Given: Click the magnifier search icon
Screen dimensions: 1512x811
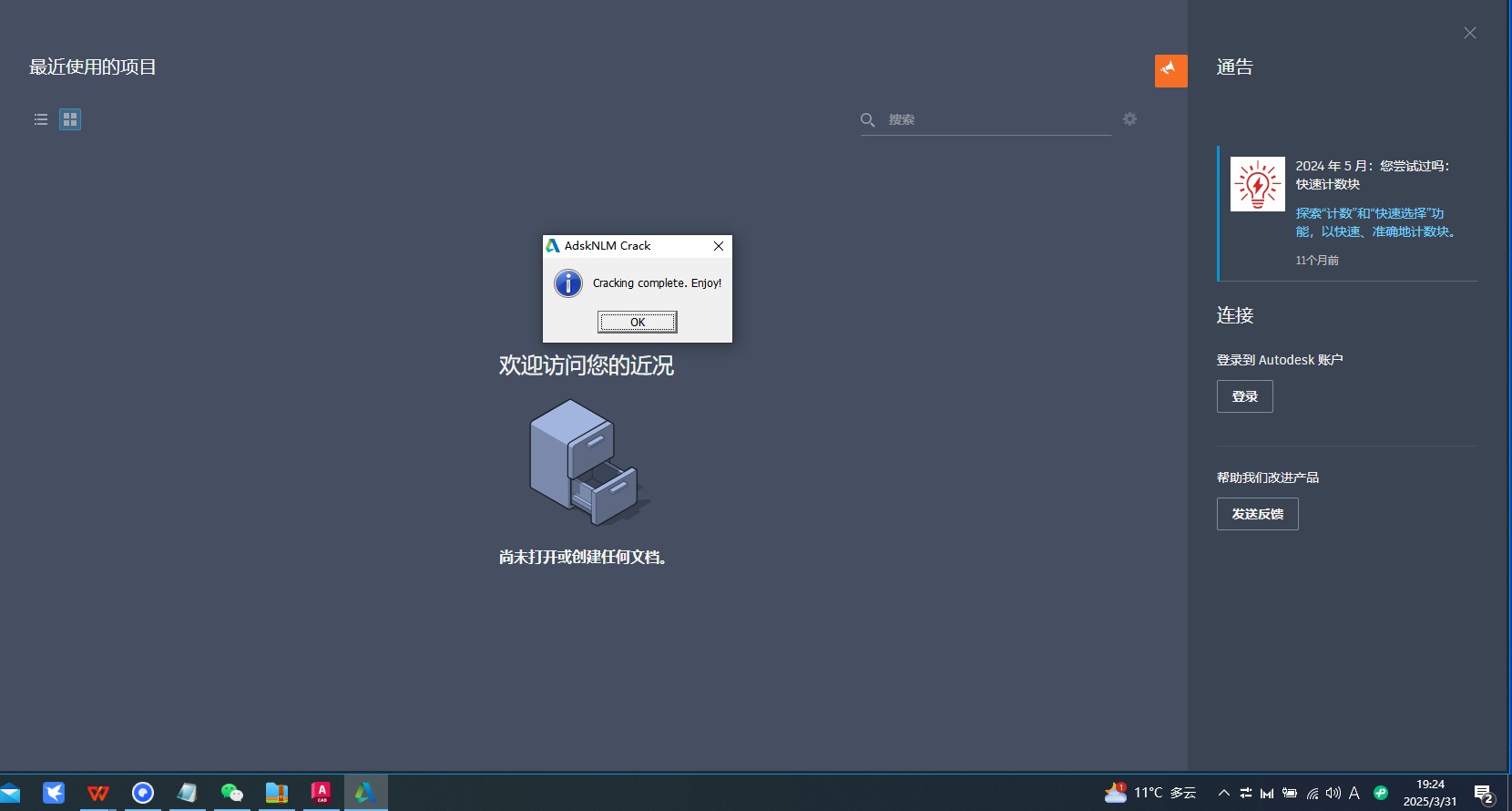Looking at the screenshot, I should point(868,119).
